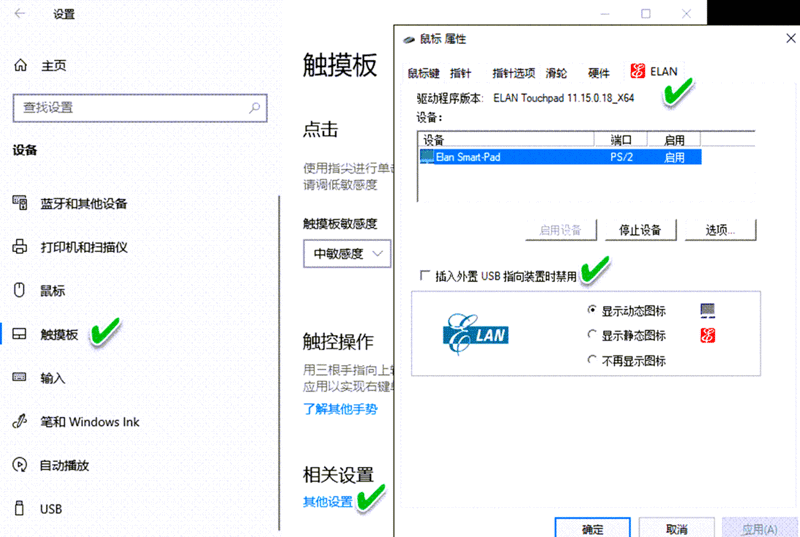Switch to the 鼠标键 tab
The image size is (800, 537).
click(423, 73)
